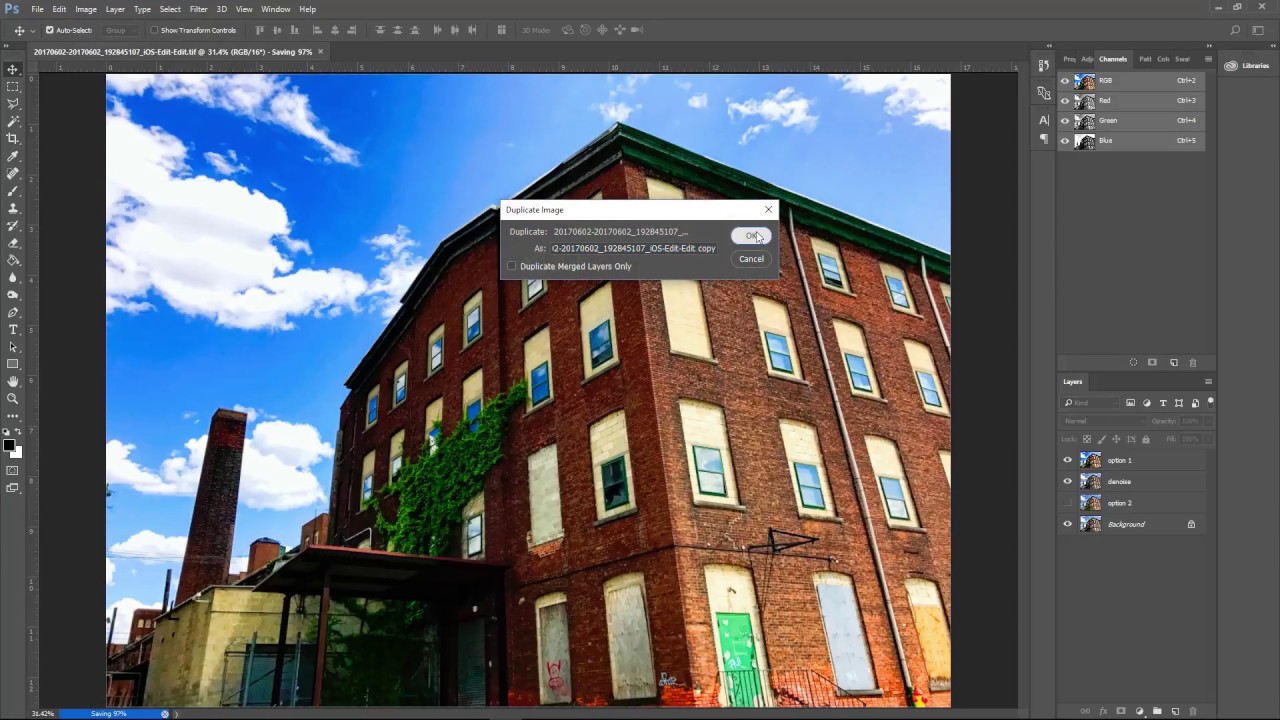Toggle visibility of the Red channel
Image resolution: width=1280 pixels, height=720 pixels.
click(x=1064, y=101)
